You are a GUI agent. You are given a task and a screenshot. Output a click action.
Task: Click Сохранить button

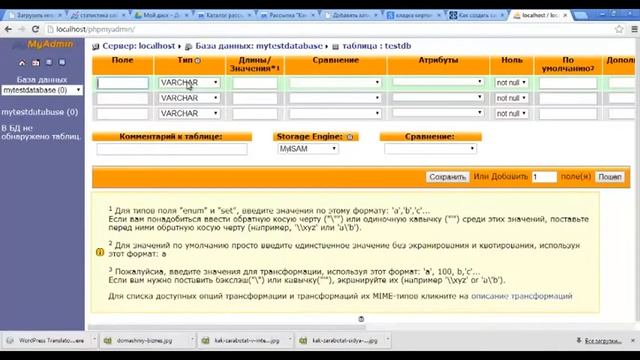pos(448,177)
